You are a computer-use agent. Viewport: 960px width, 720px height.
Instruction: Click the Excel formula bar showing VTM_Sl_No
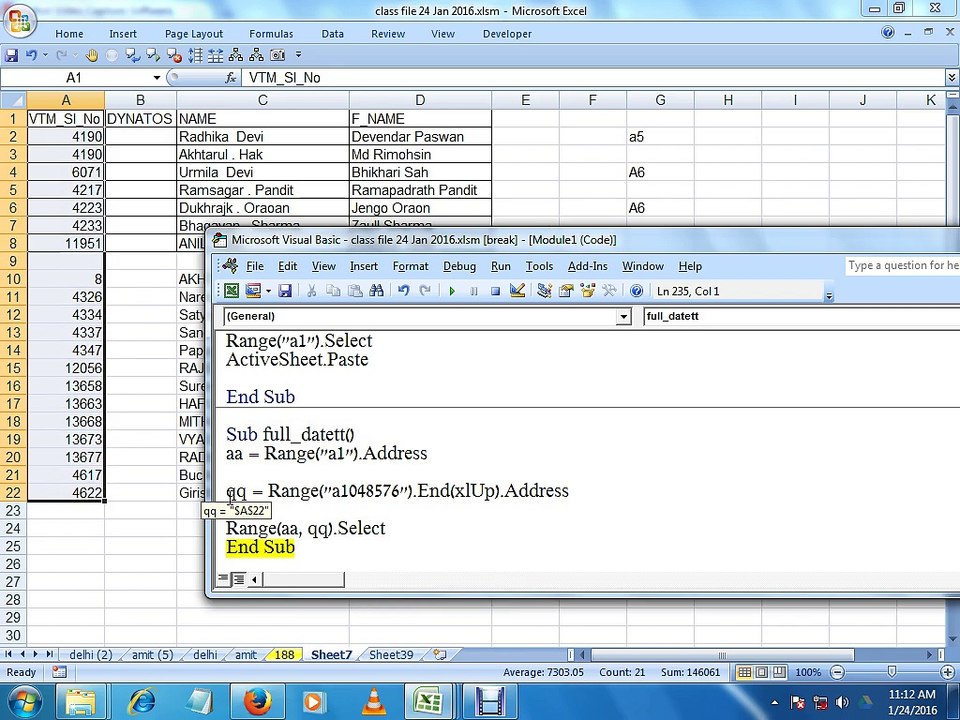coord(593,78)
